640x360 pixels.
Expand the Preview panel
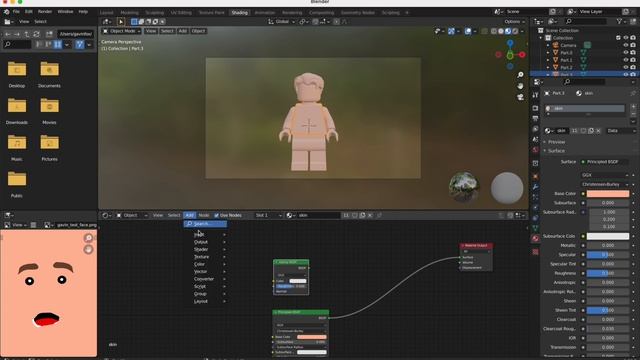[x=556, y=142]
